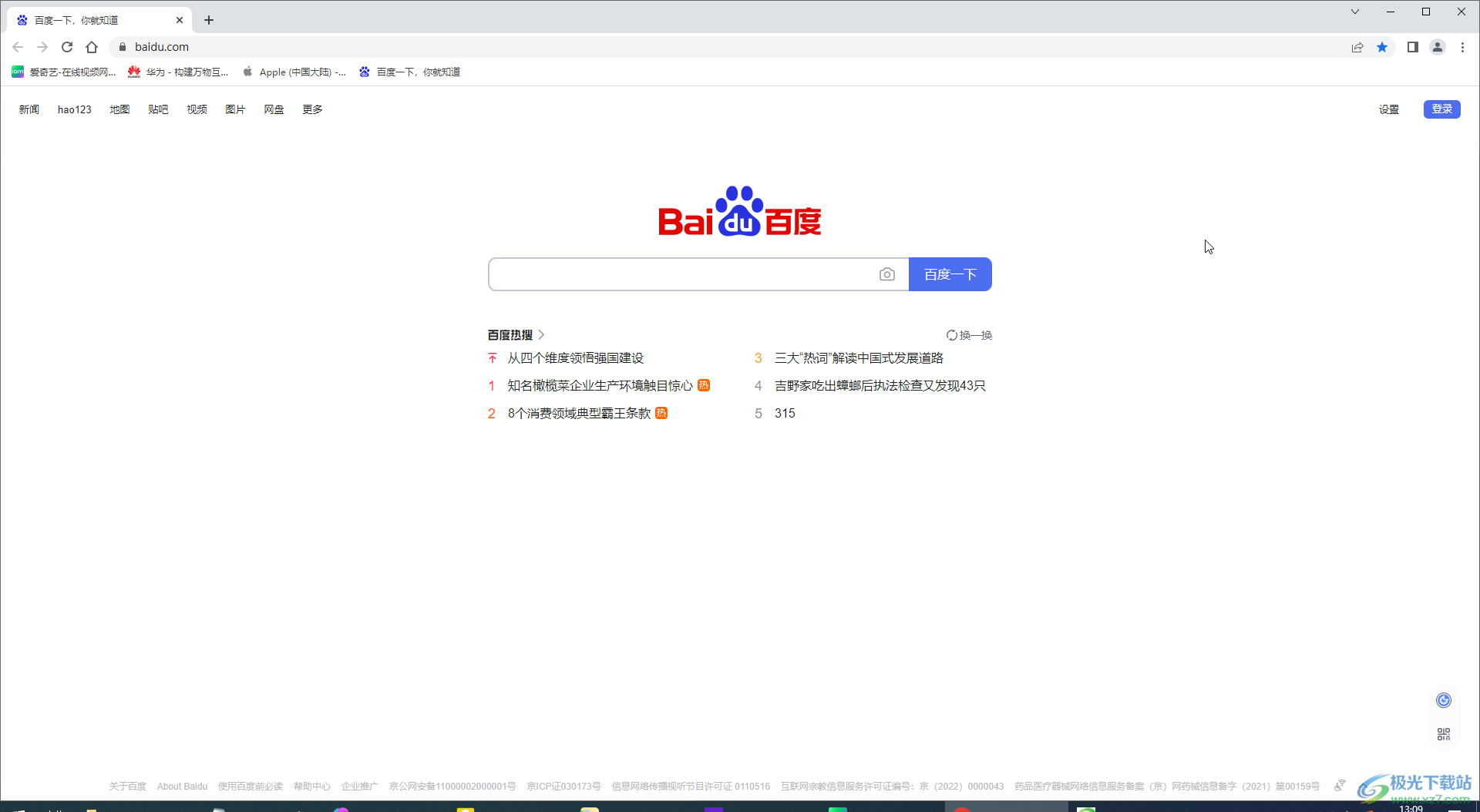The height and width of the screenshot is (812, 1480).
Task: Click the Baidu logo image
Action: (x=740, y=211)
